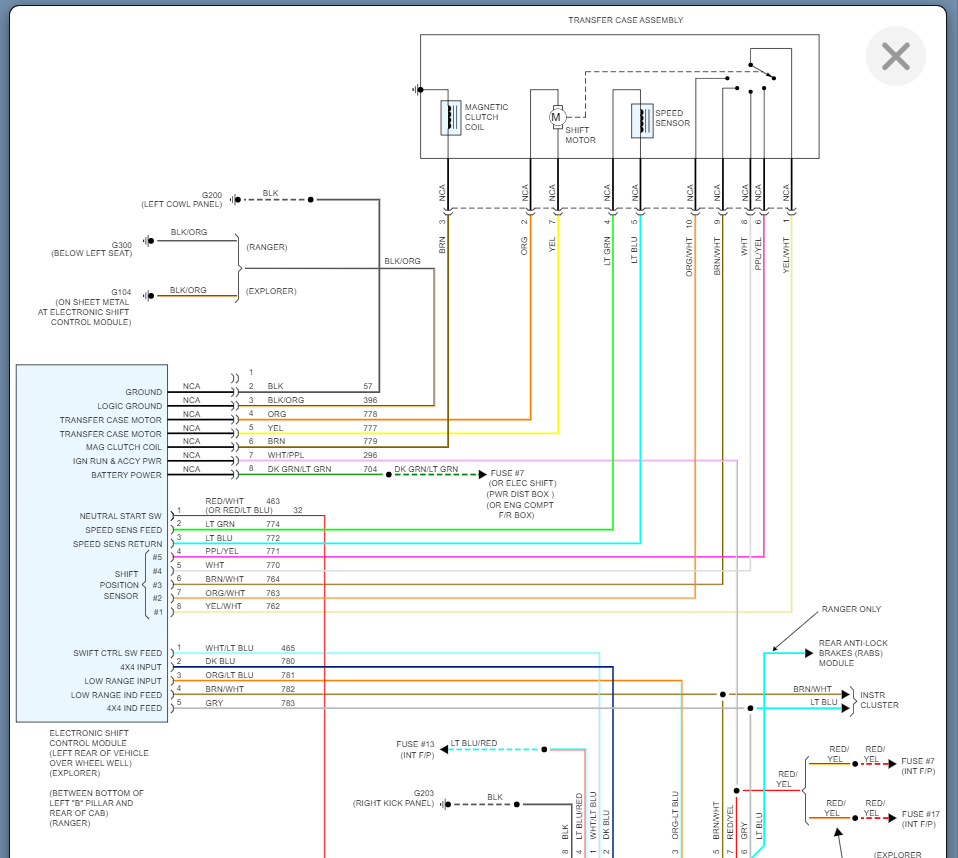Click the FUSE #17 (INT F/P) label
The width and height of the screenshot is (958, 858).
point(920,819)
